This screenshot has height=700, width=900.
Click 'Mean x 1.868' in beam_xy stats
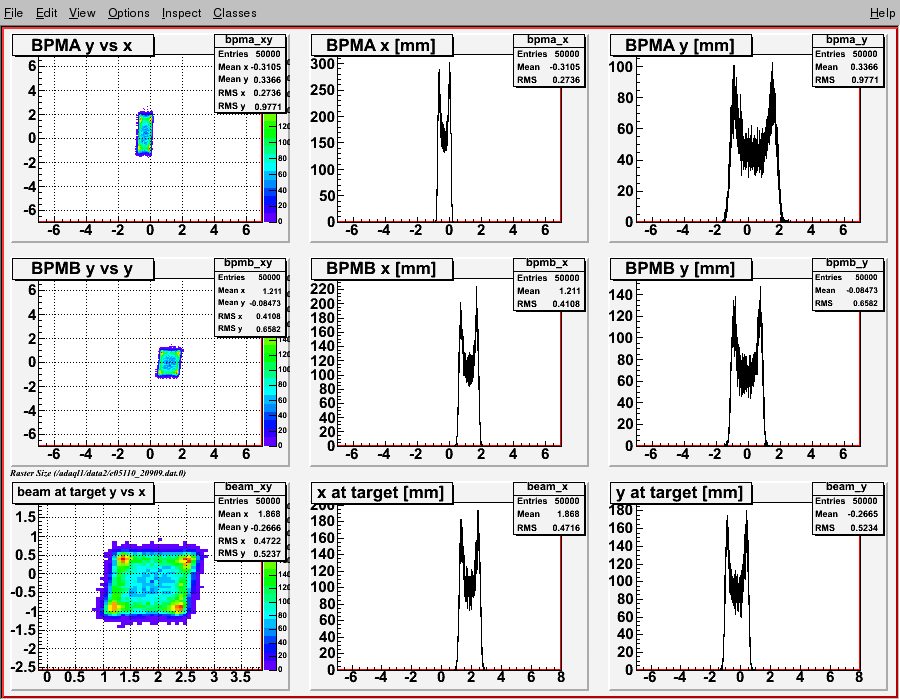250,514
